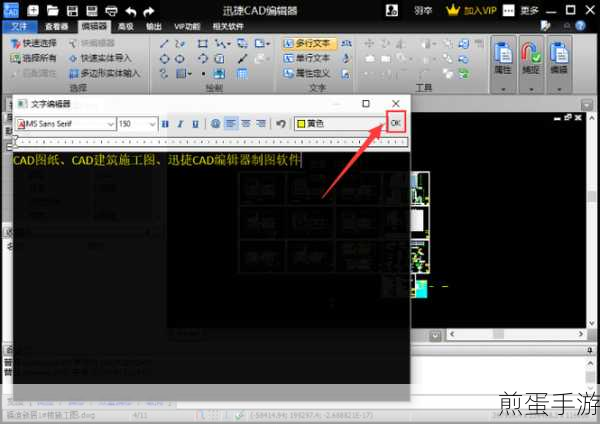This screenshot has width=600, height=424.
Task: Click left arrow of horizontal scrollbar
Action: (452, 334)
